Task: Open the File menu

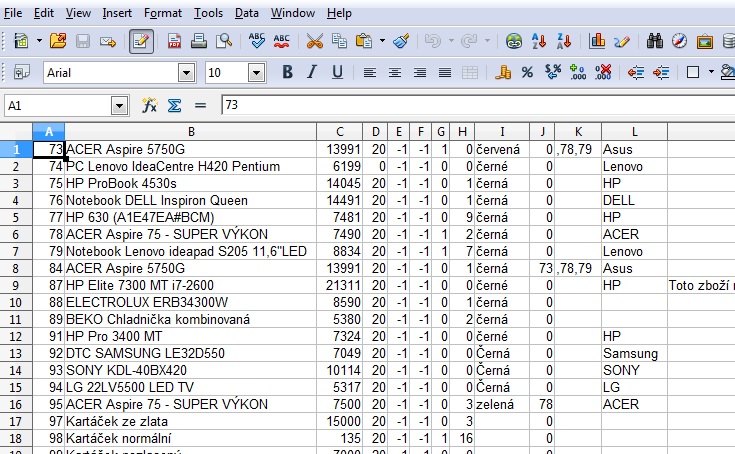Action: pos(13,13)
